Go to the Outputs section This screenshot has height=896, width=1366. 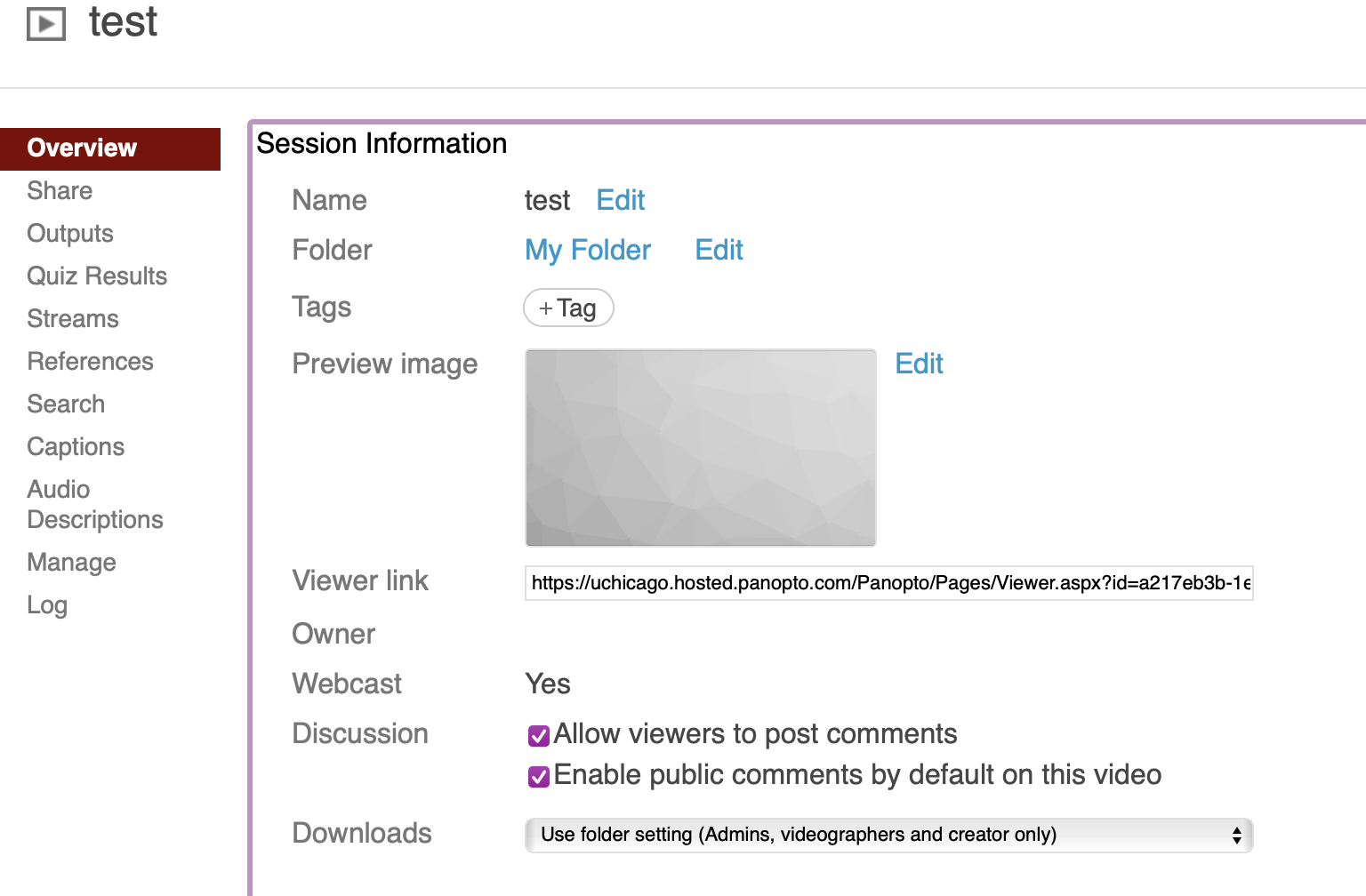click(x=70, y=234)
